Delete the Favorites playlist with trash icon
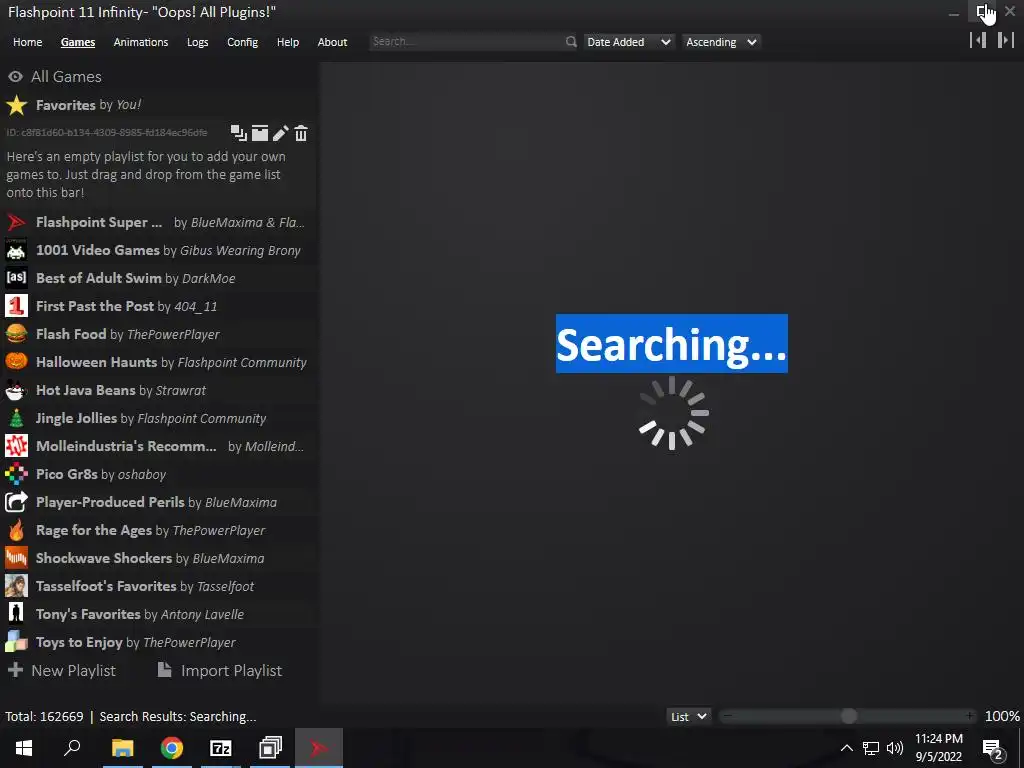Viewport: 1024px width, 768px height. 301,133
